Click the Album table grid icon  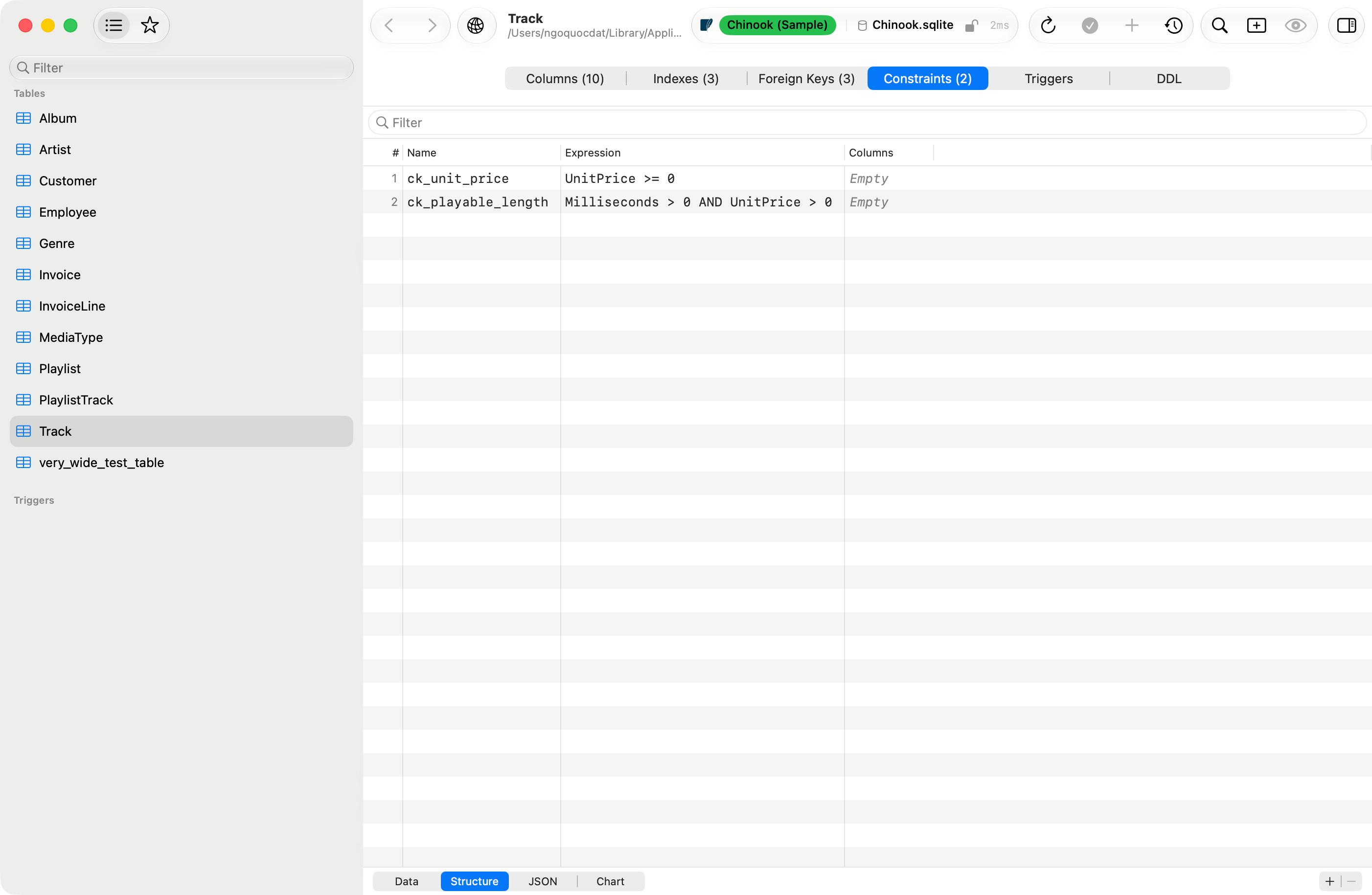click(x=23, y=118)
